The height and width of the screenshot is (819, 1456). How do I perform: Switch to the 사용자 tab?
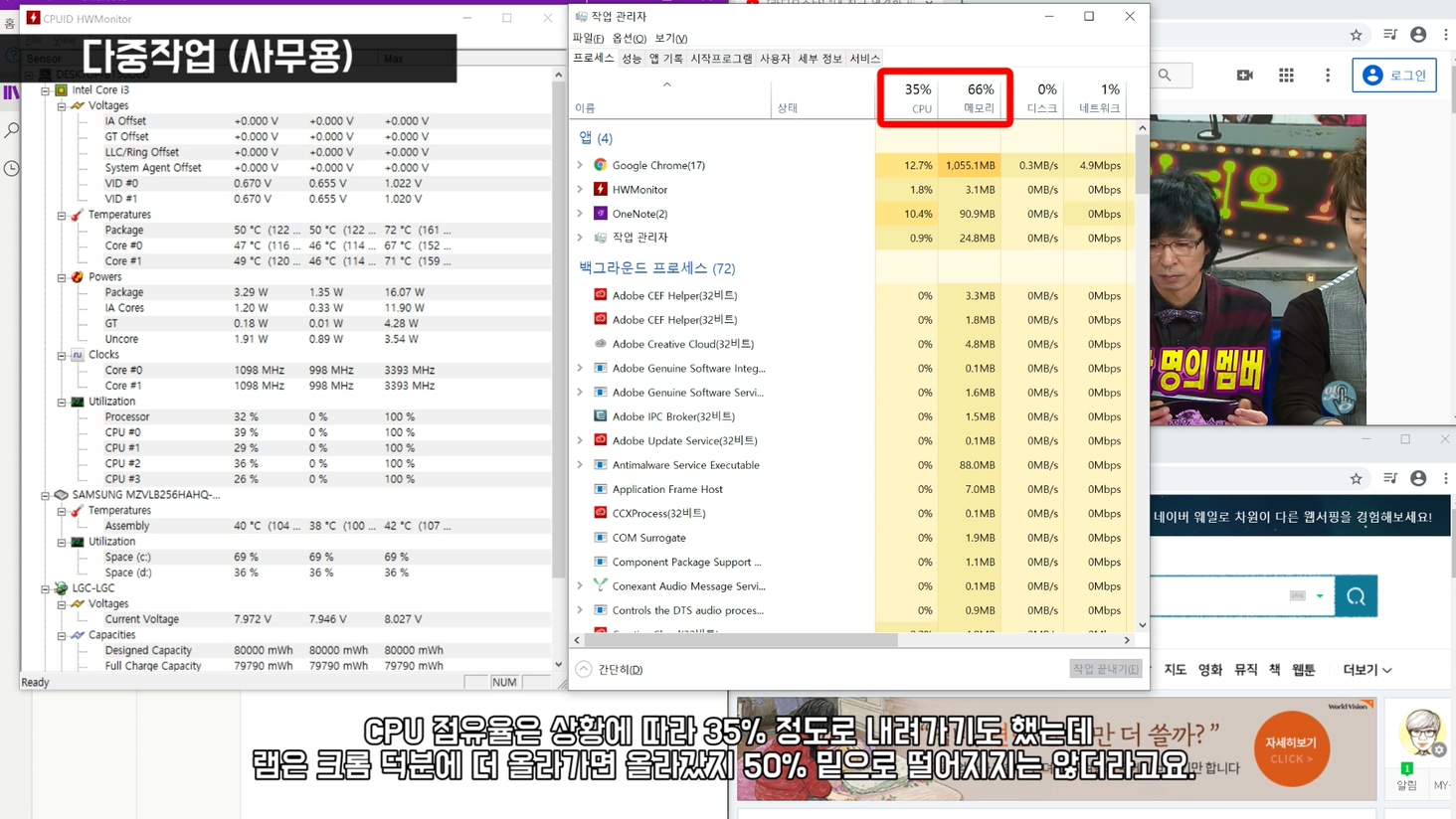tap(775, 59)
